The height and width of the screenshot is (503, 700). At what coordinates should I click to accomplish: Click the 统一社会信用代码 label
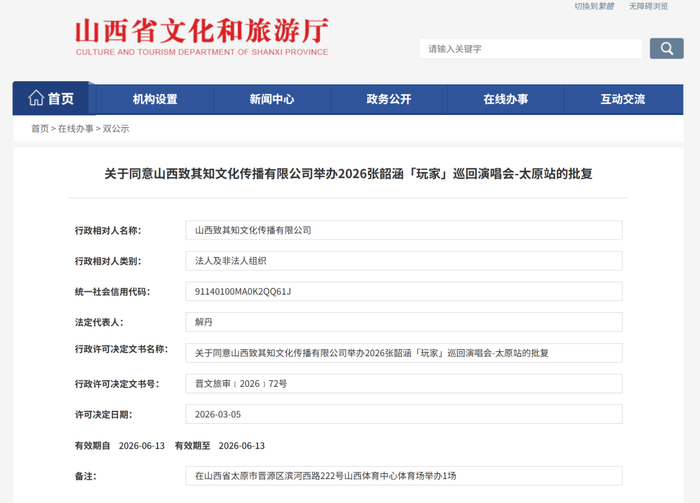click(x=112, y=292)
